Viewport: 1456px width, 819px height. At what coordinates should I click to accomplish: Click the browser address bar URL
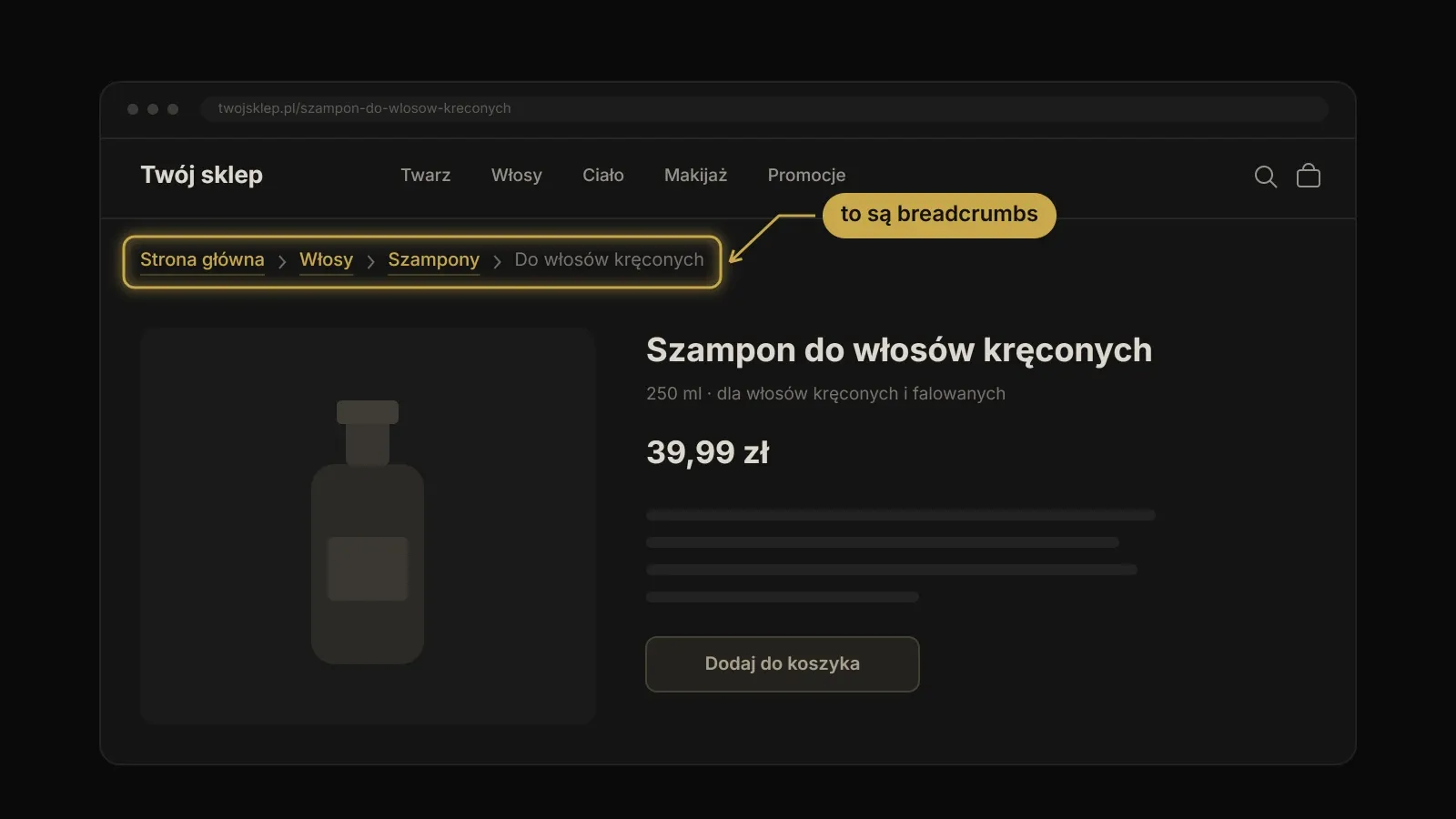[x=764, y=108]
